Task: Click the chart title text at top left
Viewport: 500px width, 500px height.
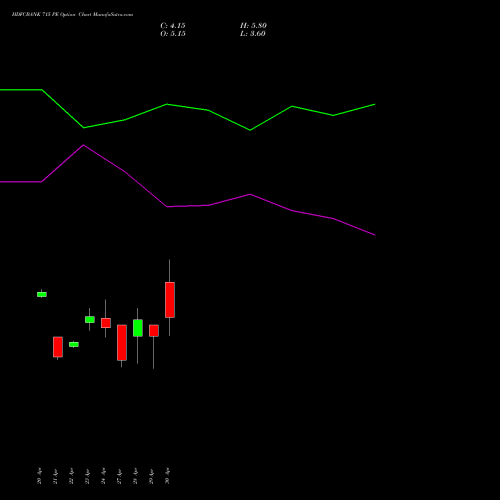Action: 72,14
